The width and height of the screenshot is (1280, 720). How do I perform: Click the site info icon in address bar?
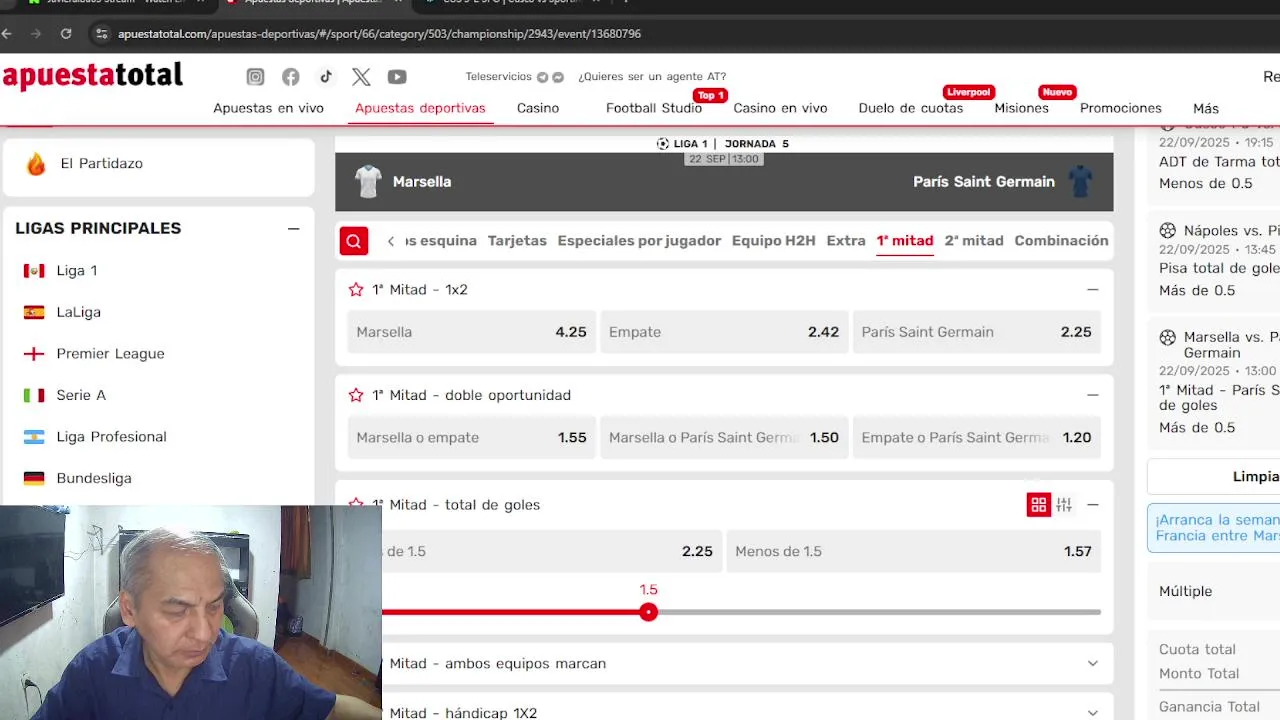[101, 33]
